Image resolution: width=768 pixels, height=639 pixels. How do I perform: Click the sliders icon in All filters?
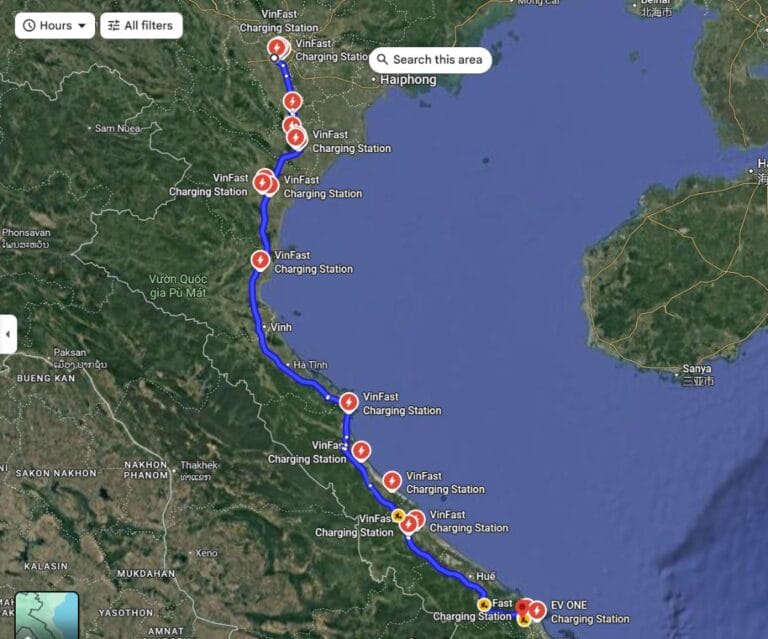click(x=114, y=25)
